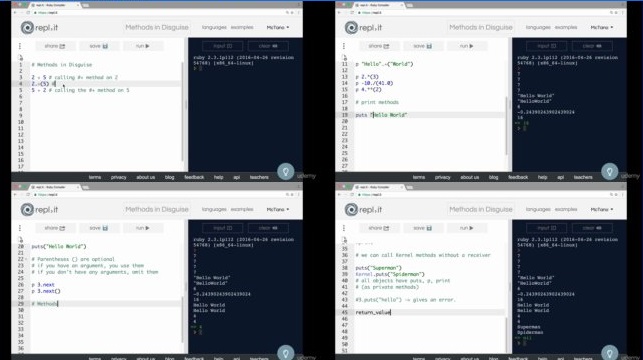Click the lightbulb icon in the return_value window

pos(609,352)
